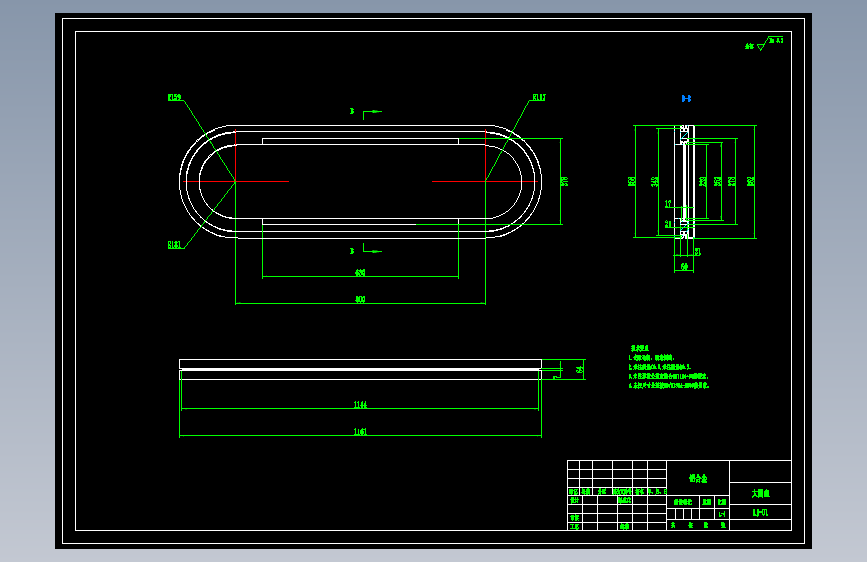Select the 1144 length dimension text
Image resolution: width=867 pixels, height=562 pixels.
point(360,404)
